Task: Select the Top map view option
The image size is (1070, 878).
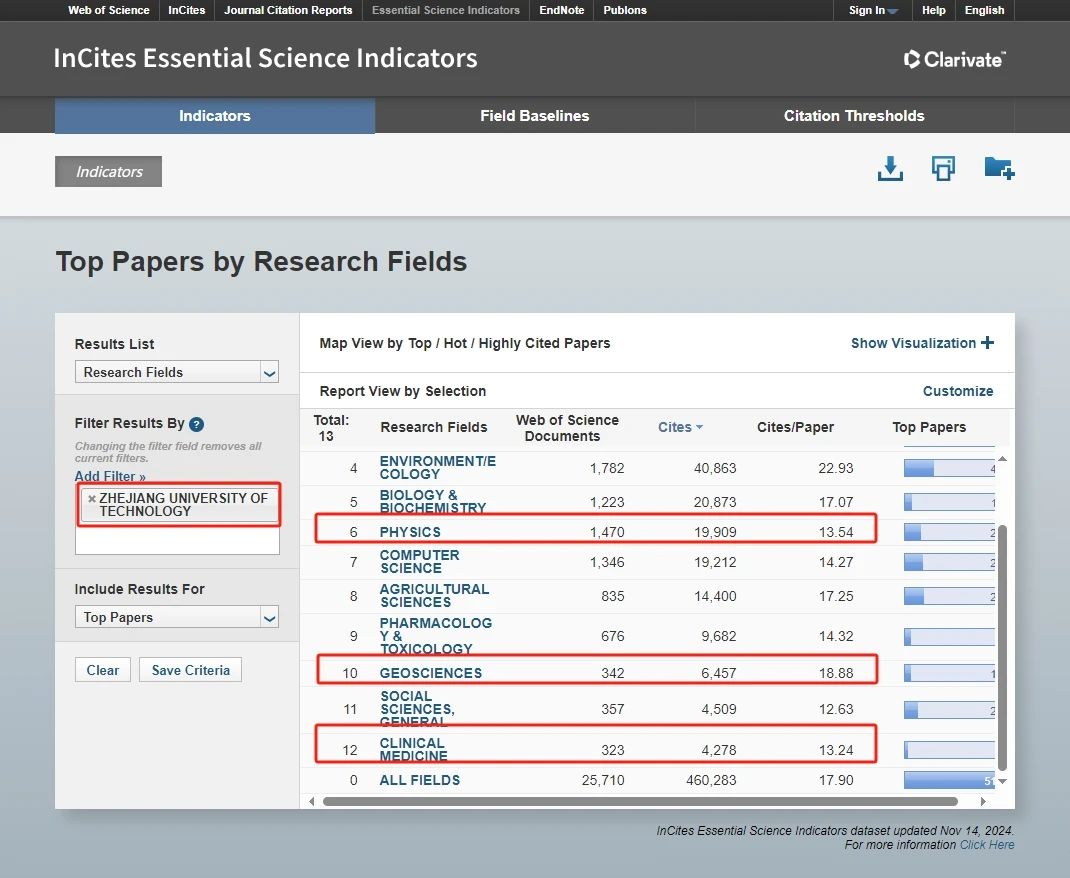Action: (420, 343)
